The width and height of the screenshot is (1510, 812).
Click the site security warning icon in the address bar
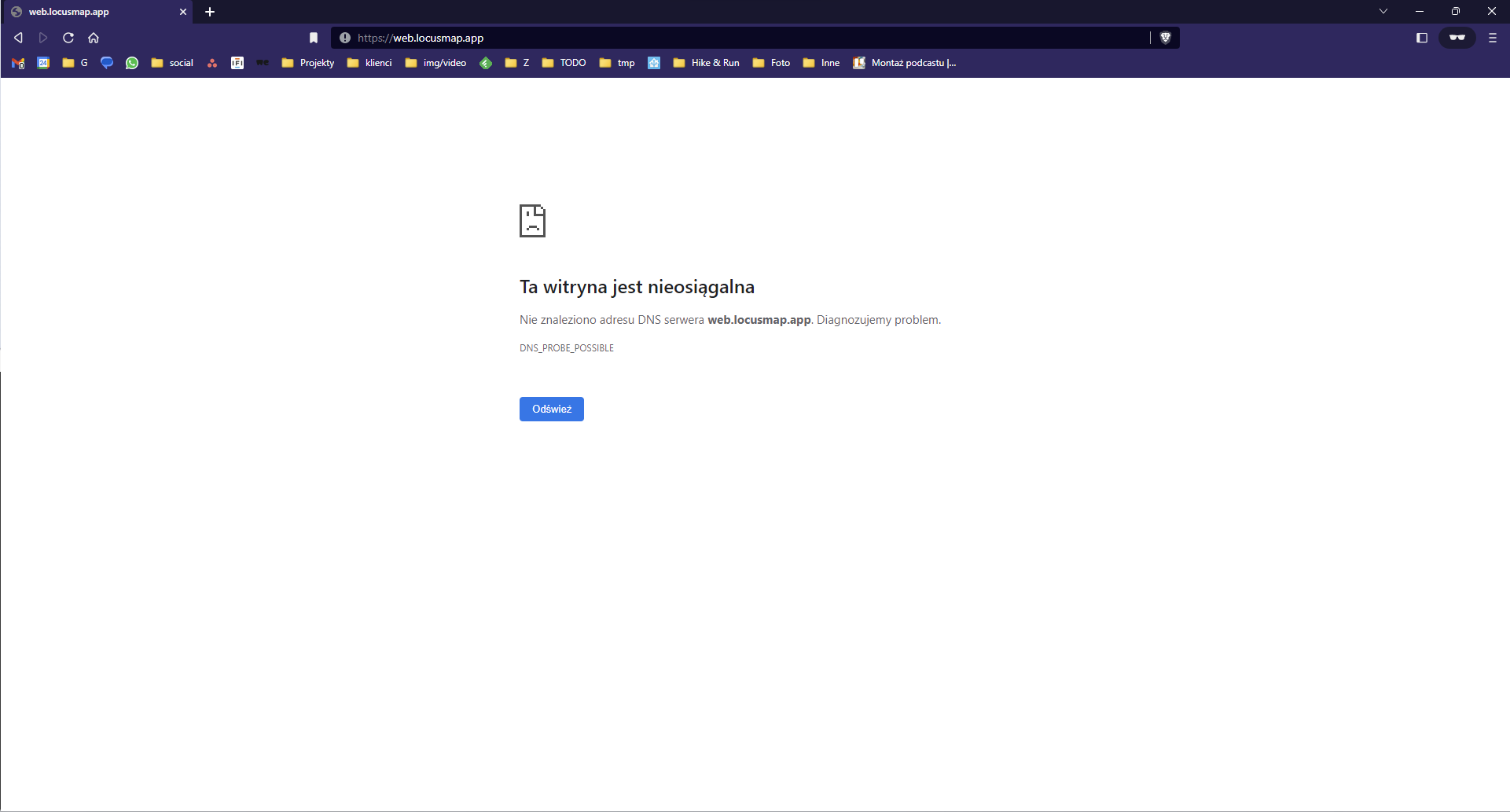pos(345,38)
